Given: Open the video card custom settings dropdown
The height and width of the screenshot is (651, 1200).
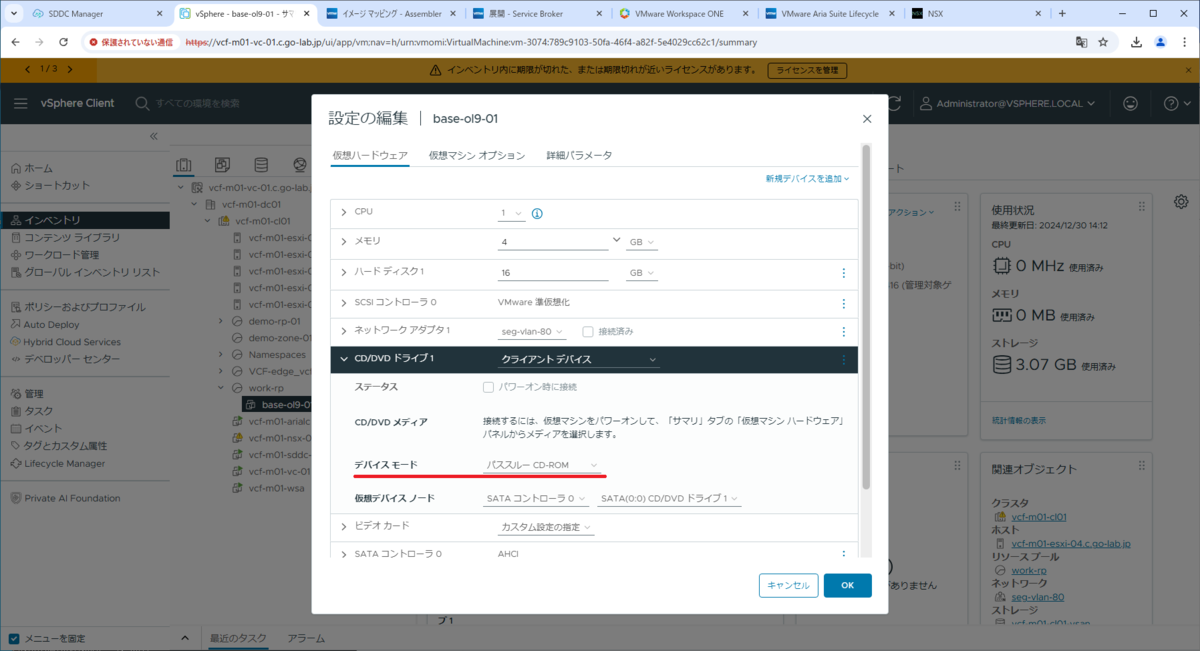Looking at the screenshot, I should [546, 527].
